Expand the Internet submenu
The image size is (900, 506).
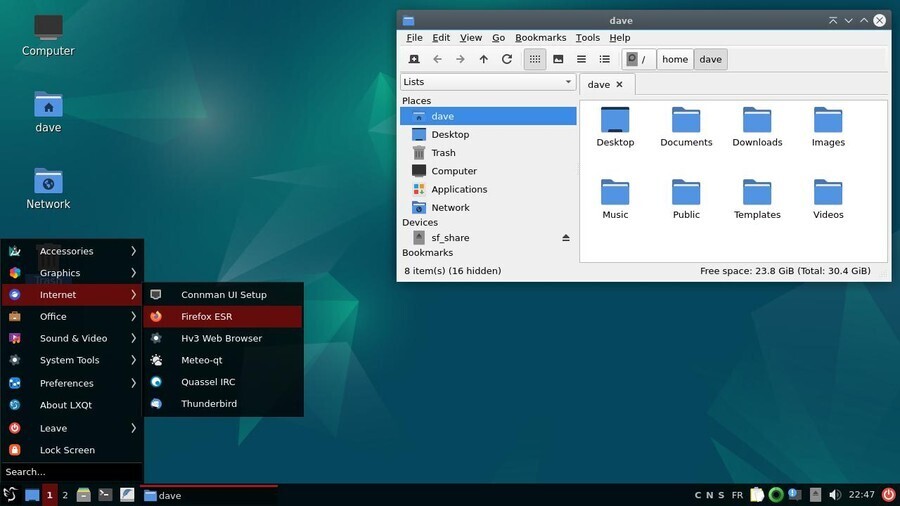pos(72,294)
